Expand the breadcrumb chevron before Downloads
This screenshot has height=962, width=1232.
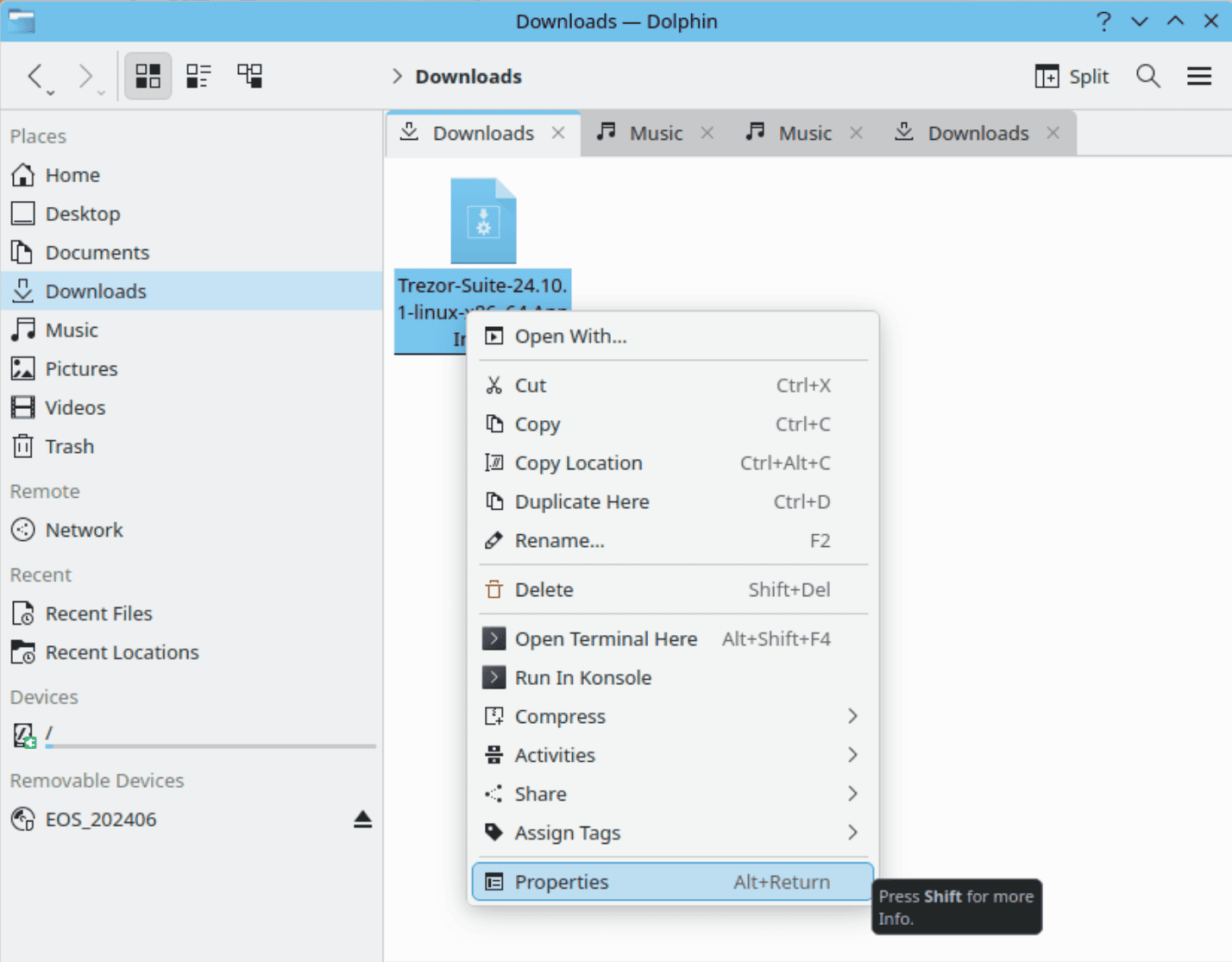tap(397, 76)
